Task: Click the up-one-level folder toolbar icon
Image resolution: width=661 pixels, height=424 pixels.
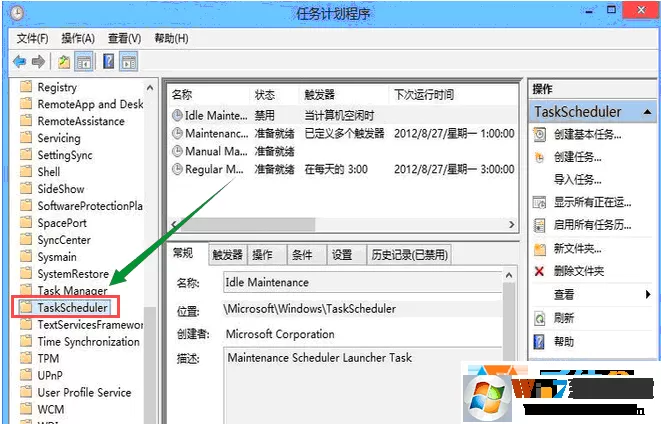Action: (x=64, y=62)
